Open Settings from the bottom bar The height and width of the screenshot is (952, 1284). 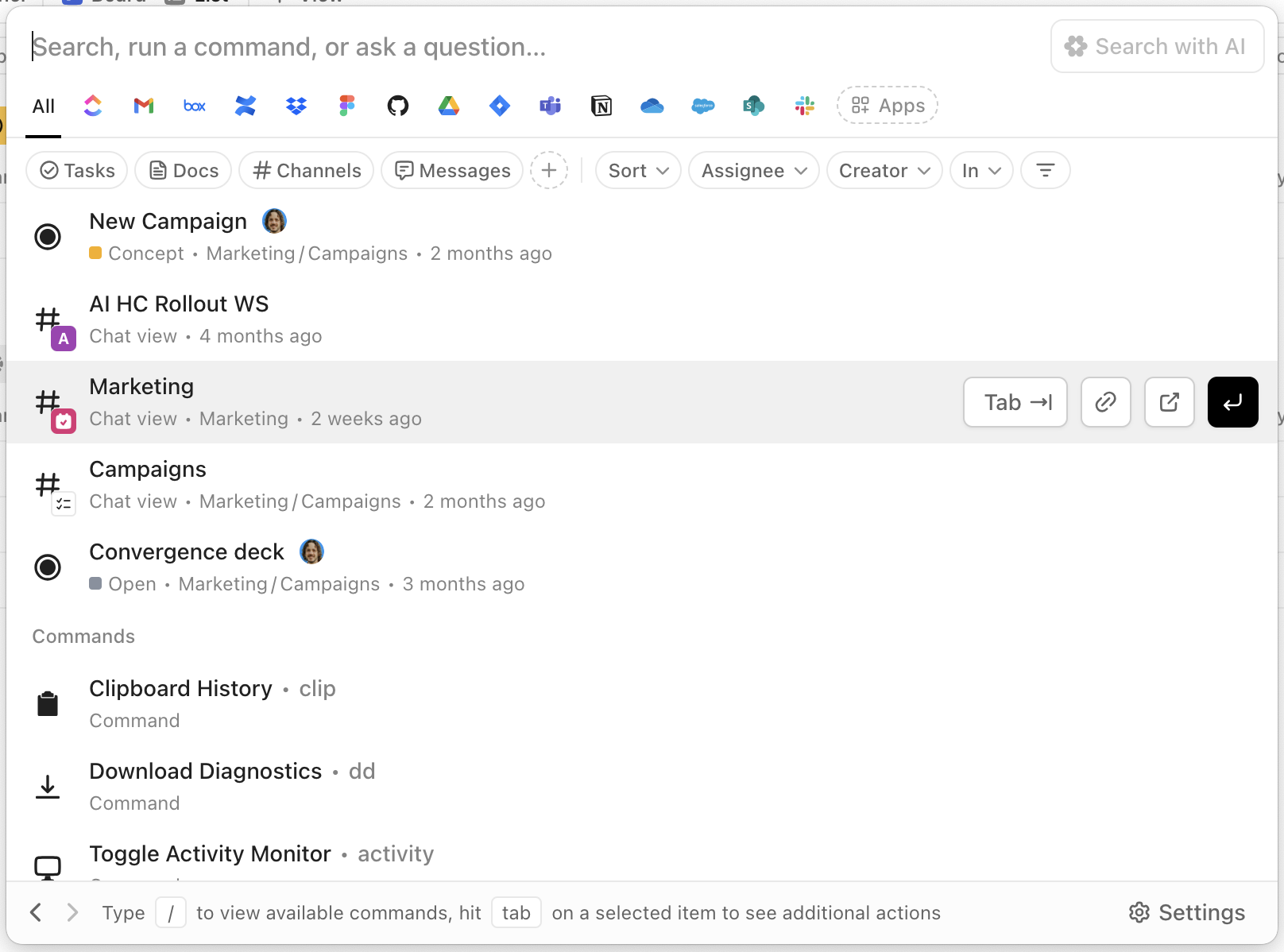[1185, 912]
